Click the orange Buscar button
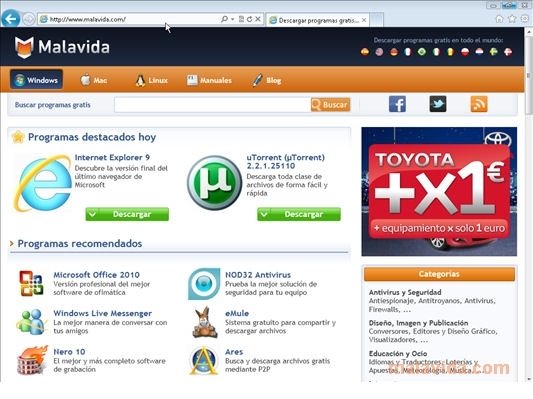The width and height of the screenshot is (533, 399). tap(330, 105)
